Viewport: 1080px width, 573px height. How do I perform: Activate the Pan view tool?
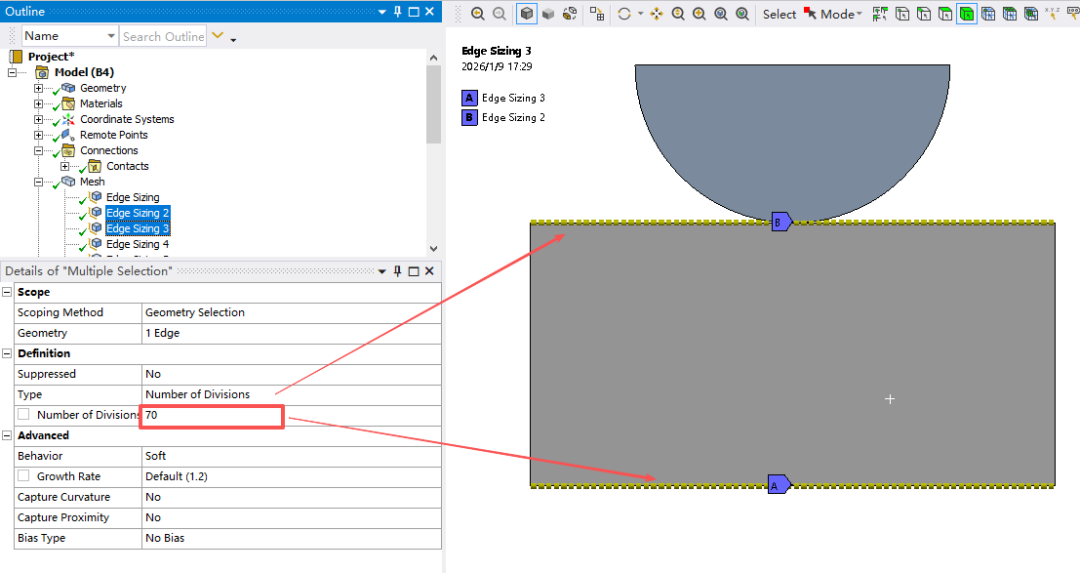(x=656, y=14)
